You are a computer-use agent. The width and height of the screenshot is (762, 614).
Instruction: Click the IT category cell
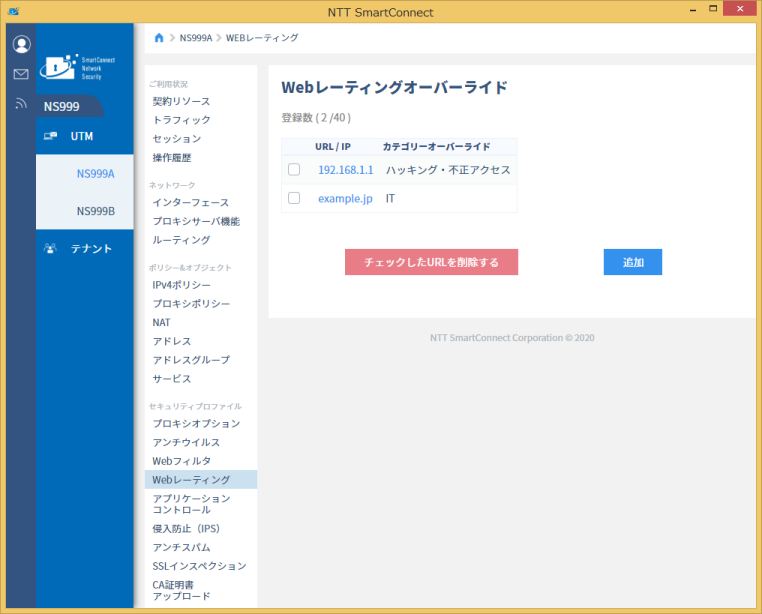click(390, 198)
